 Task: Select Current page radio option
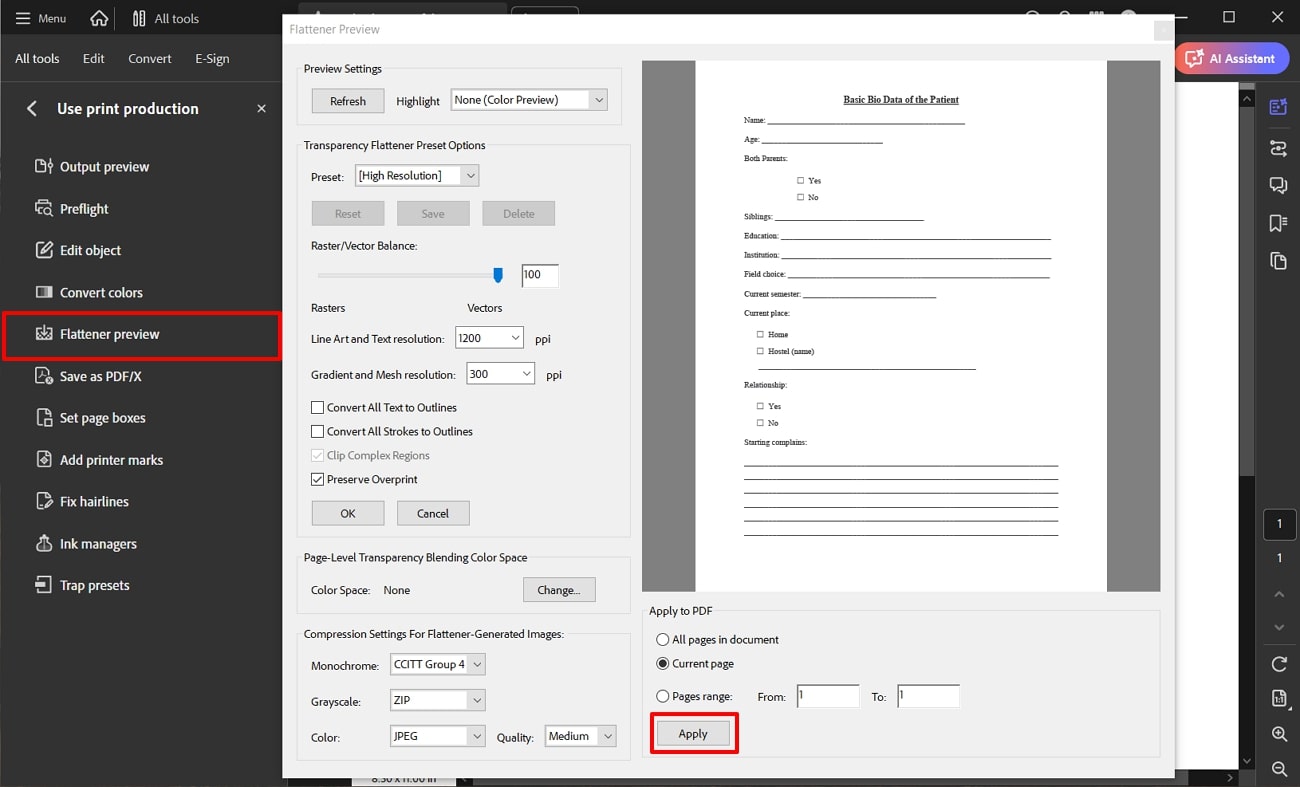click(x=663, y=664)
